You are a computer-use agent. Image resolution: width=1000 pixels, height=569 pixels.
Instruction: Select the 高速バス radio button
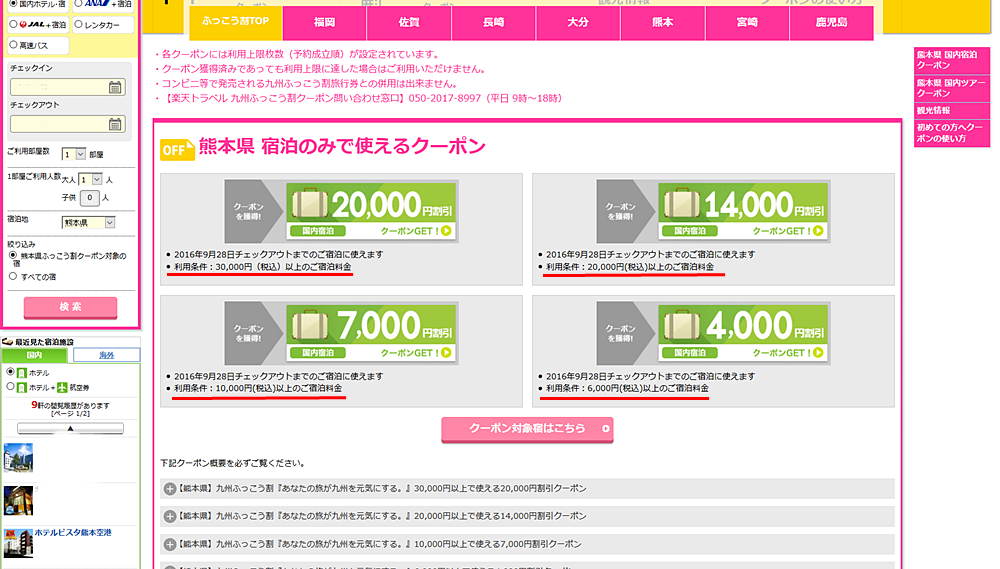[x=13, y=44]
